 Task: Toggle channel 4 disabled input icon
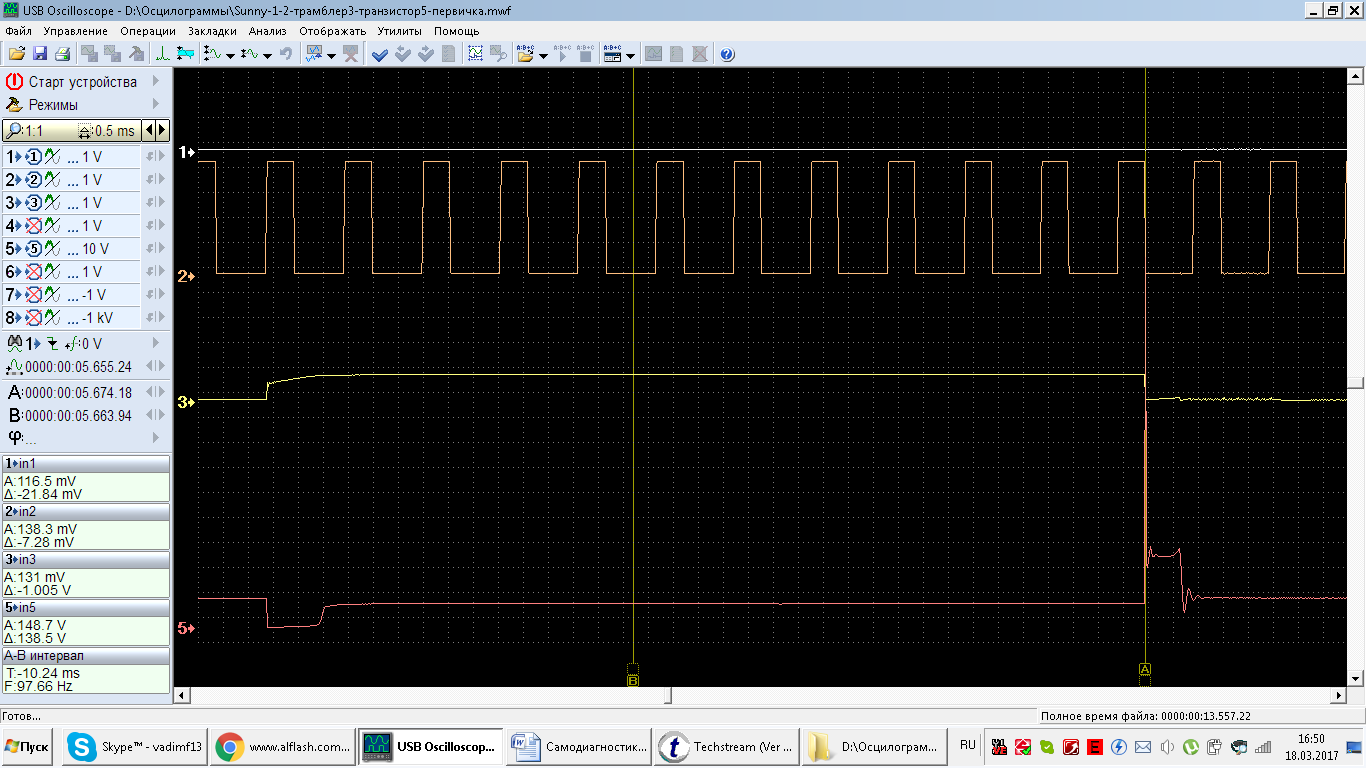click(33, 226)
